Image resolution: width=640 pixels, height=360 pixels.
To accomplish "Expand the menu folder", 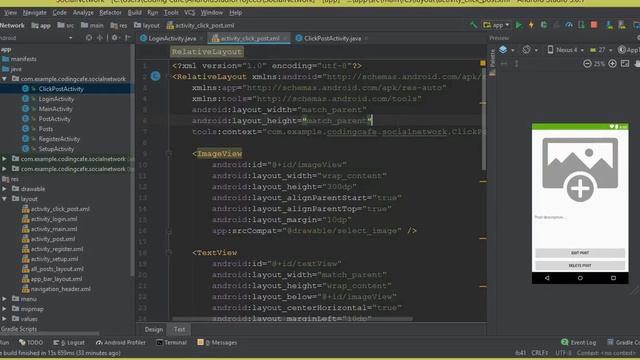I will tap(4, 299).
